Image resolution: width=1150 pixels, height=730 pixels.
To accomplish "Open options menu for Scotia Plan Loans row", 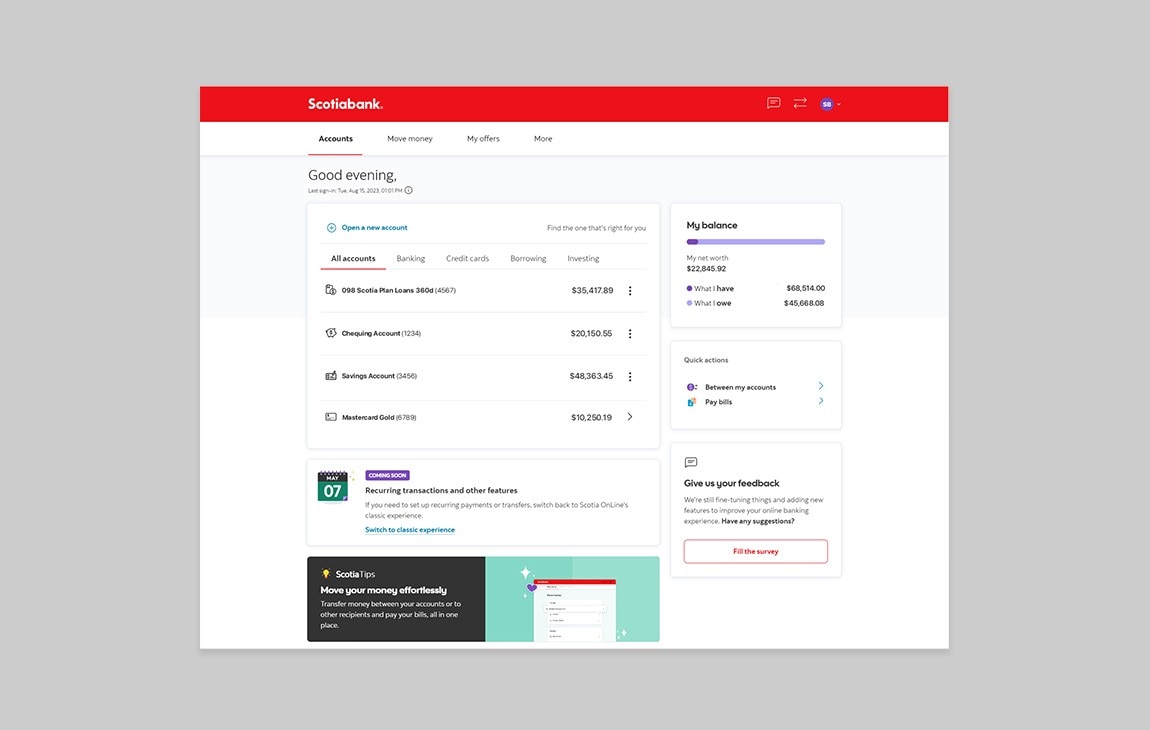I will (630, 291).
